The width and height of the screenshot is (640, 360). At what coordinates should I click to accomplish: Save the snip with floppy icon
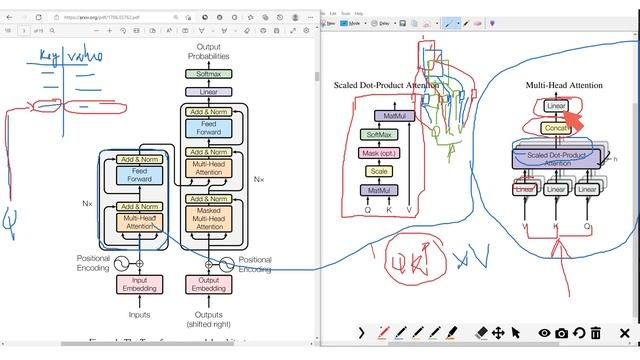[402, 23]
